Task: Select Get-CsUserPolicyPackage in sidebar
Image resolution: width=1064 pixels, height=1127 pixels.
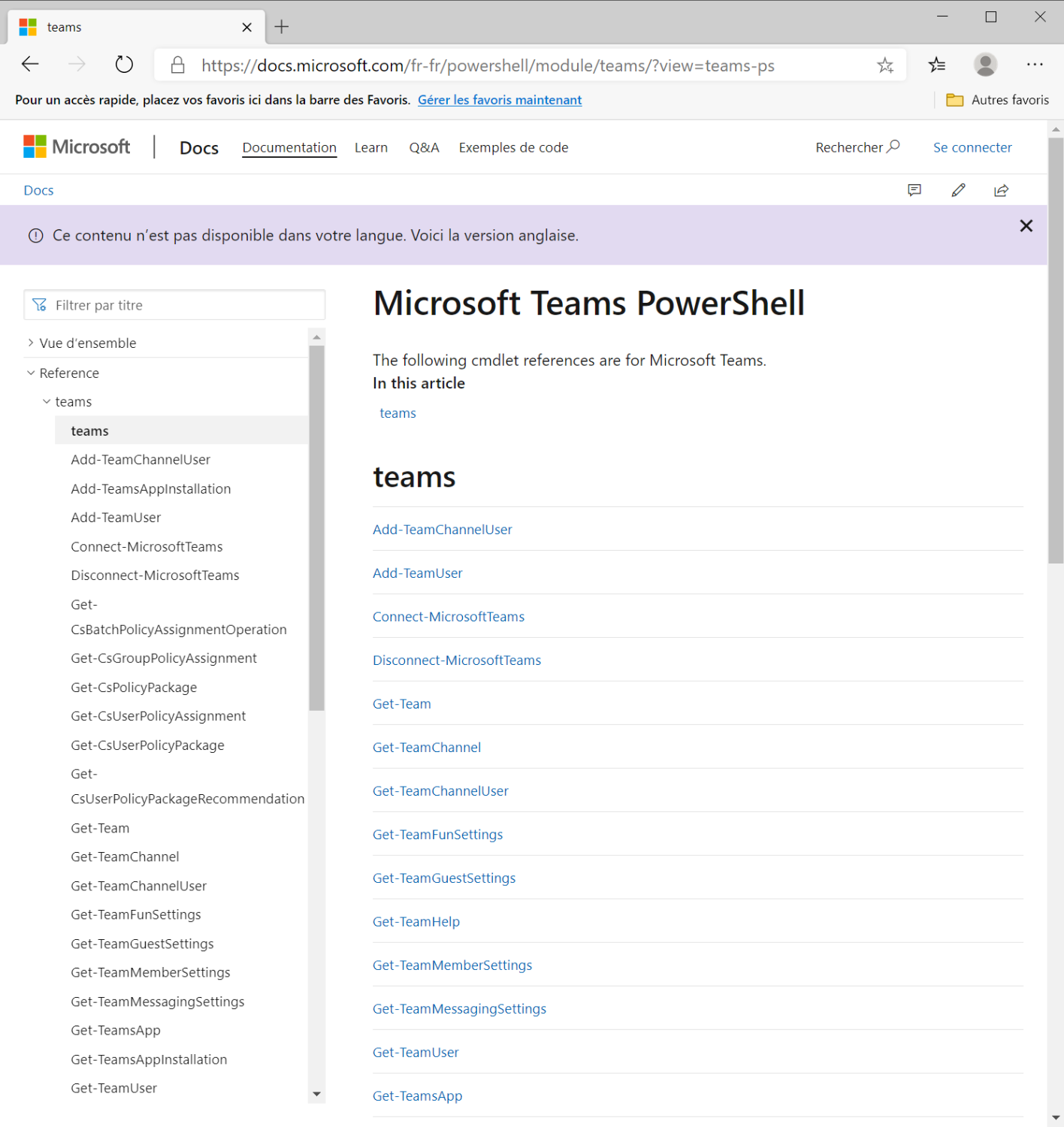Action: point(147,745)
